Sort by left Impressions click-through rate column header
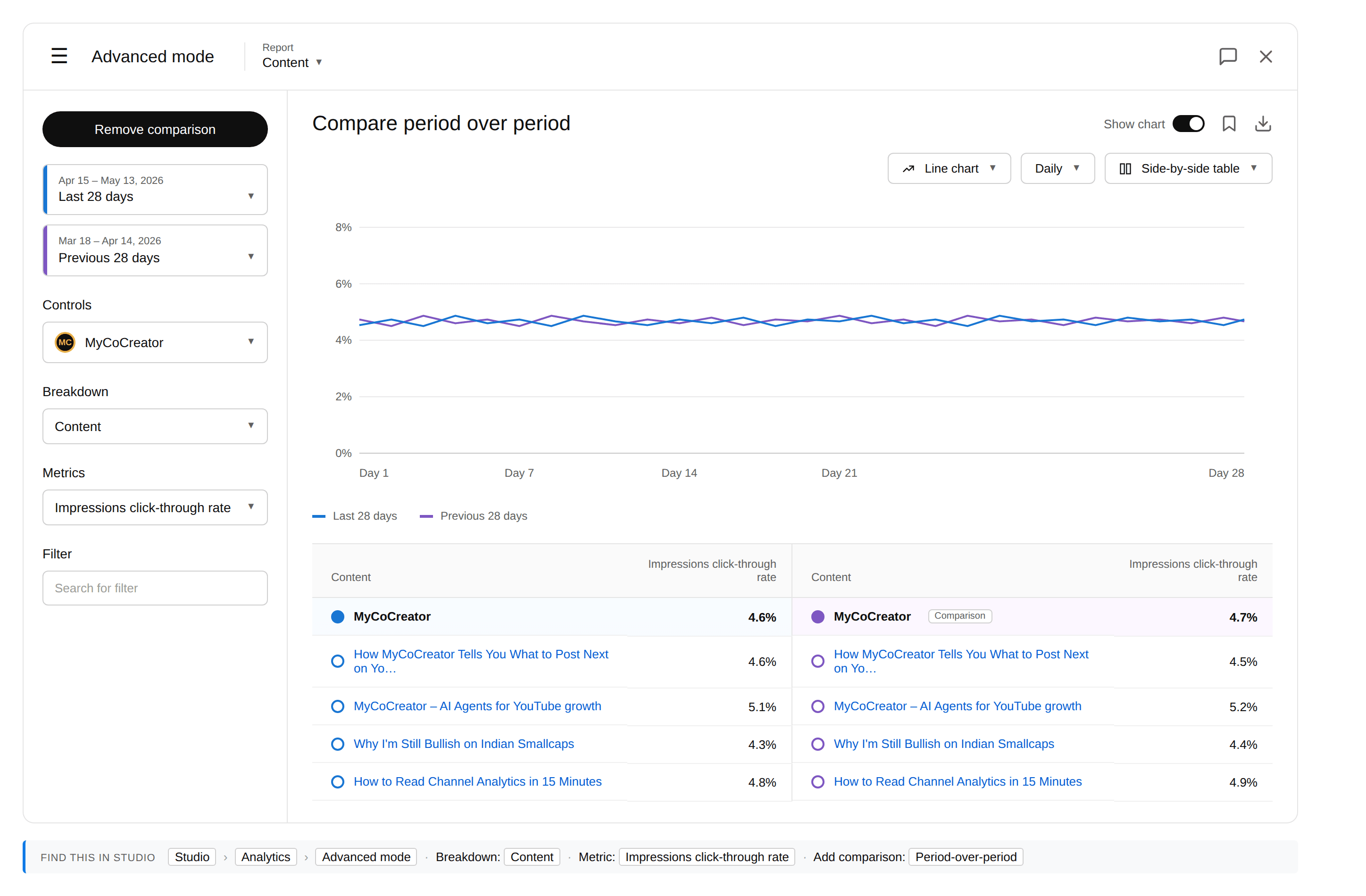 (712, 571)
